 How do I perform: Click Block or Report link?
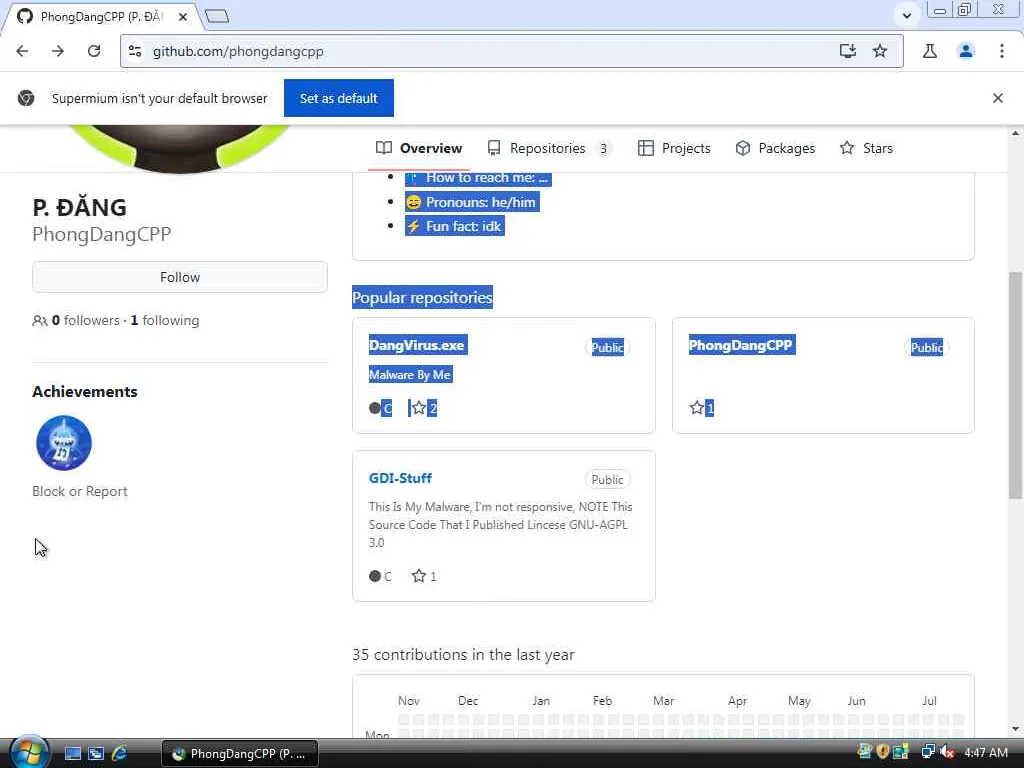click(80, 491)
